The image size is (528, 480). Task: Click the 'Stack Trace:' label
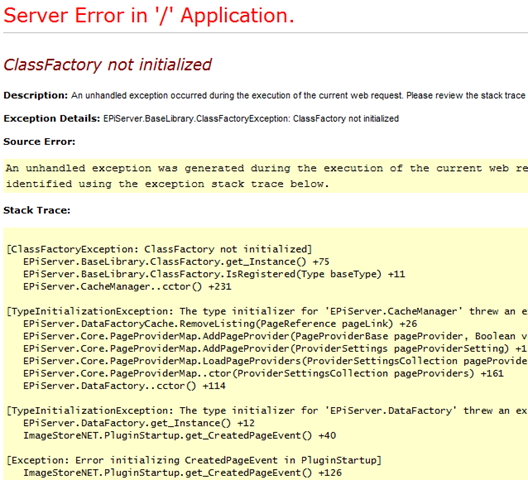(x=37, y=210)
